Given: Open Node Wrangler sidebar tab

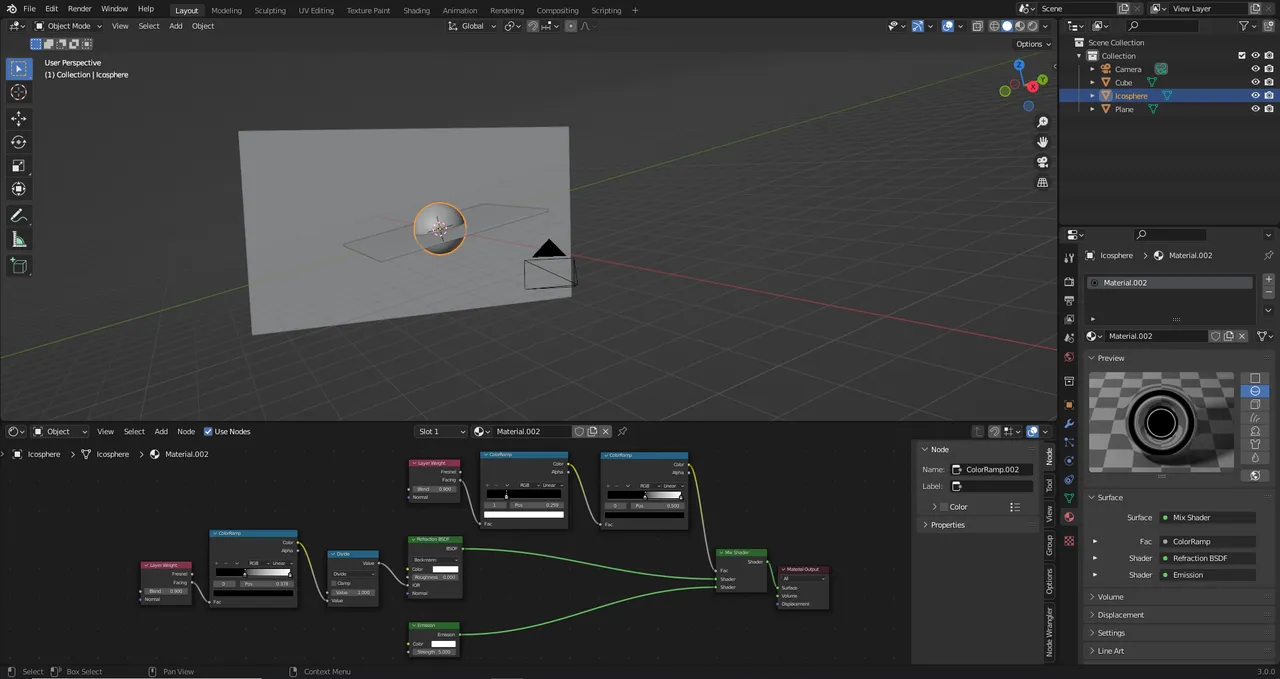Looking at the screenshot, I should [x=1049, y=631].
